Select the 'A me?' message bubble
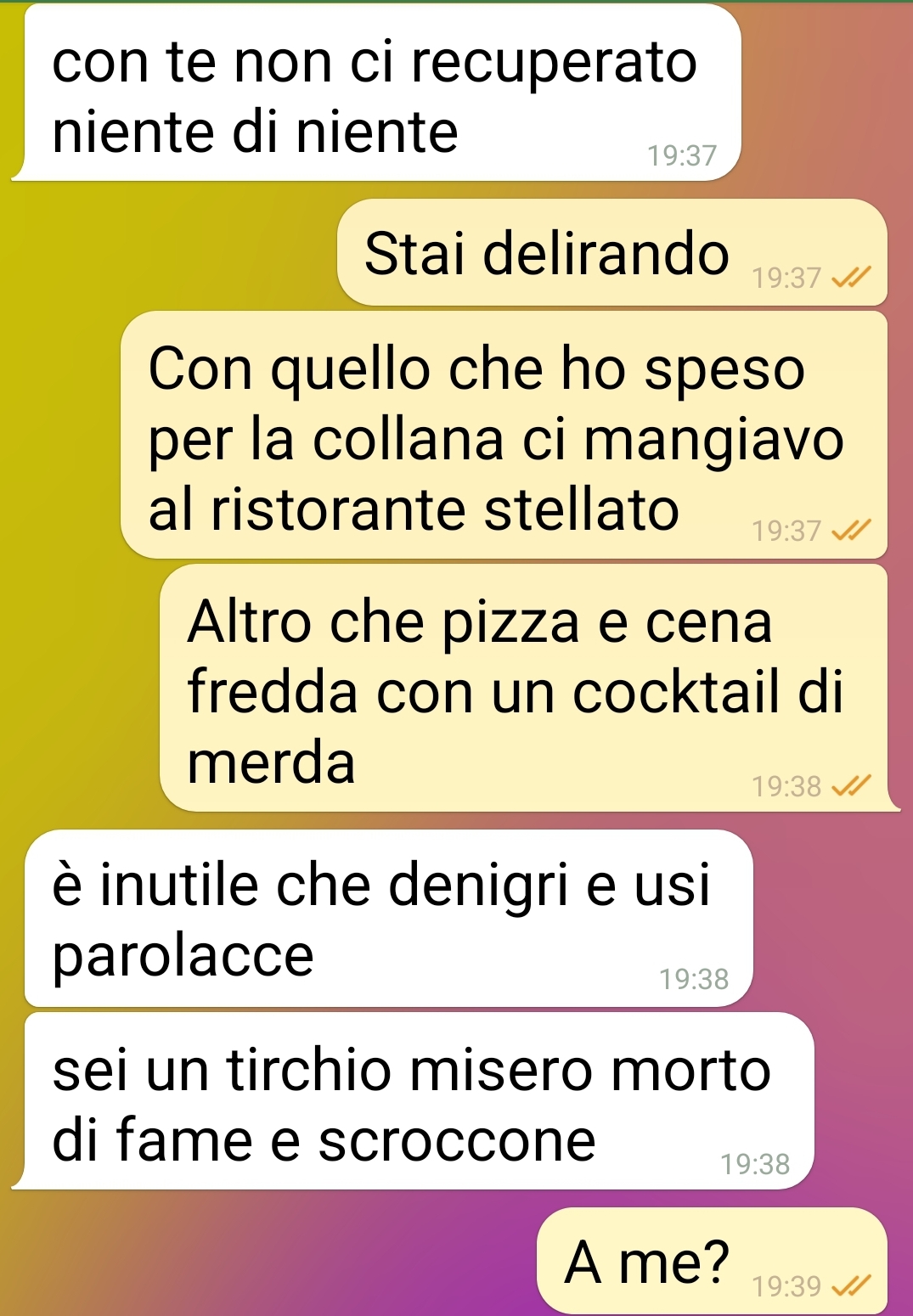The height and width of the screenshot is (1316, 913). click(713, 1261)
